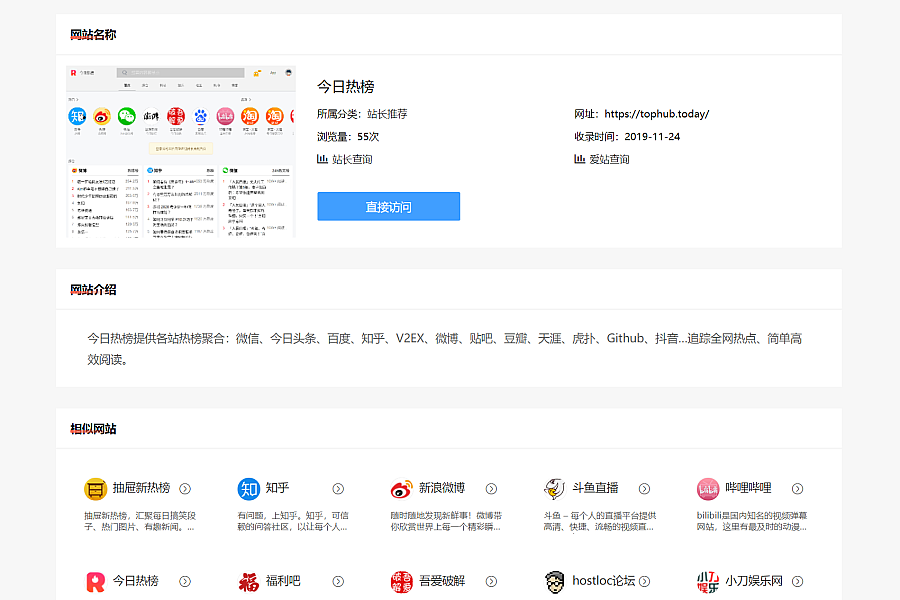
Task: Open the 小刀娱乐网 title link
Action: tap(754, 581)
